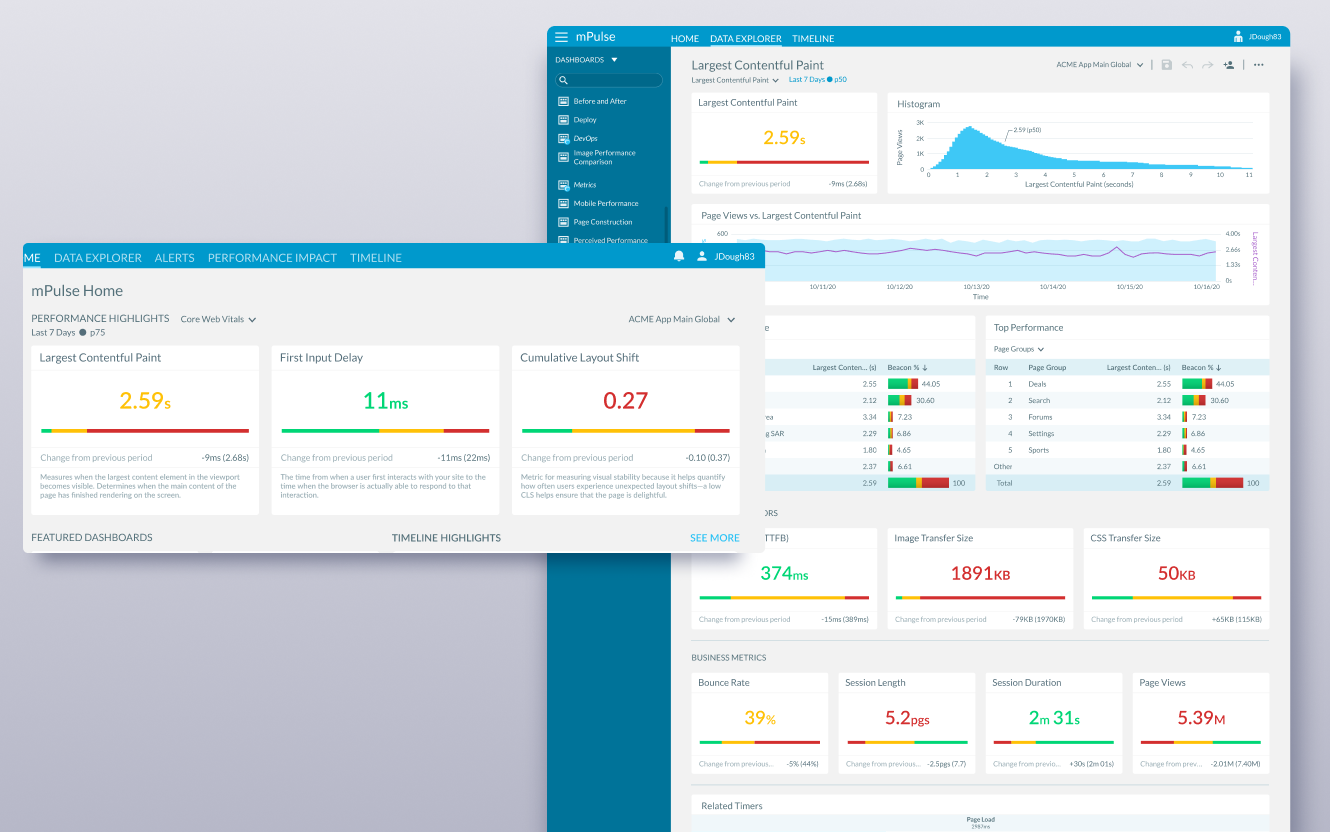
Task: Click the Related Timers panel heading
Action: [x=732, y=806]
